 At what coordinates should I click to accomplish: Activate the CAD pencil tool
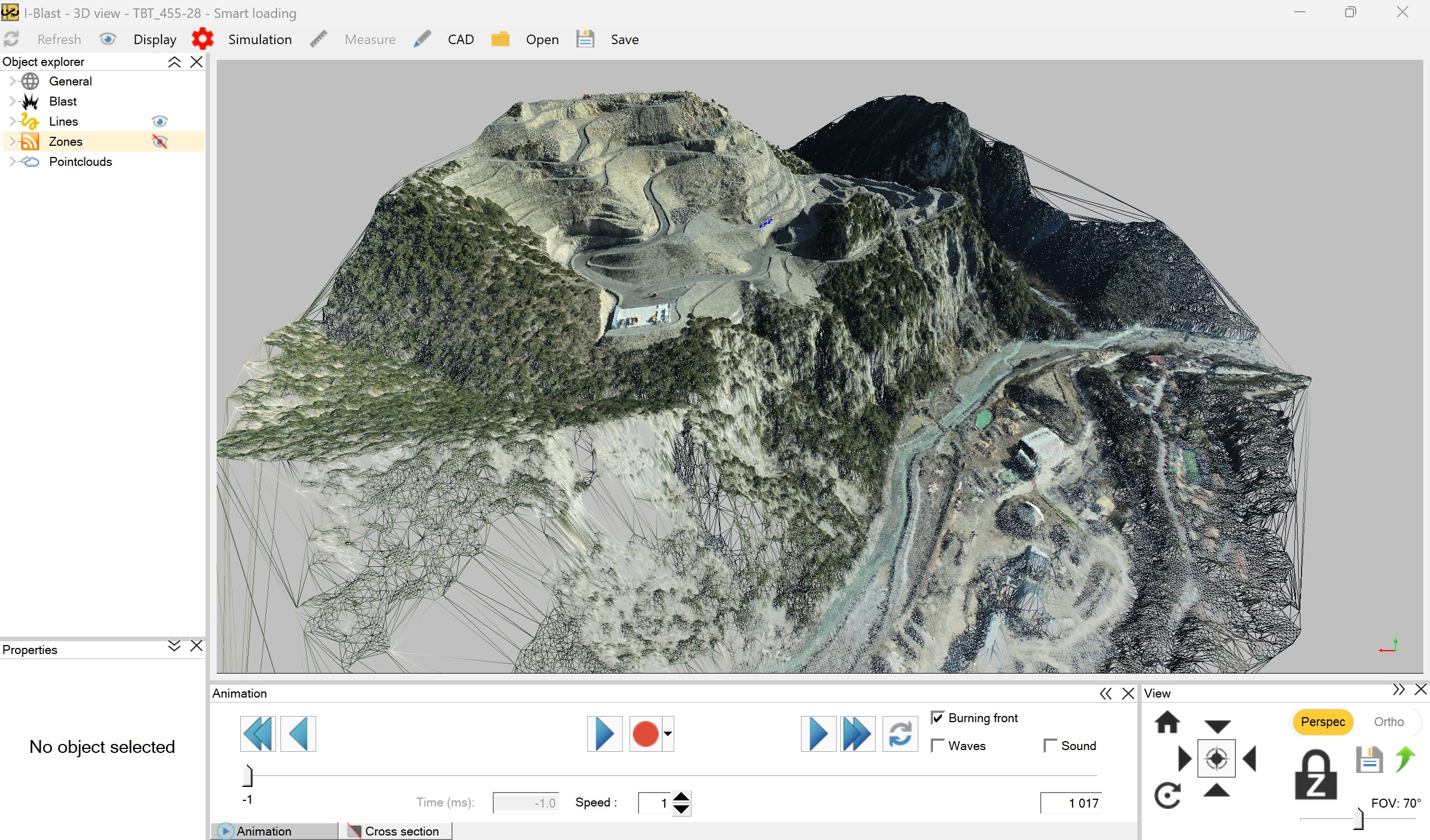(422, 39)
